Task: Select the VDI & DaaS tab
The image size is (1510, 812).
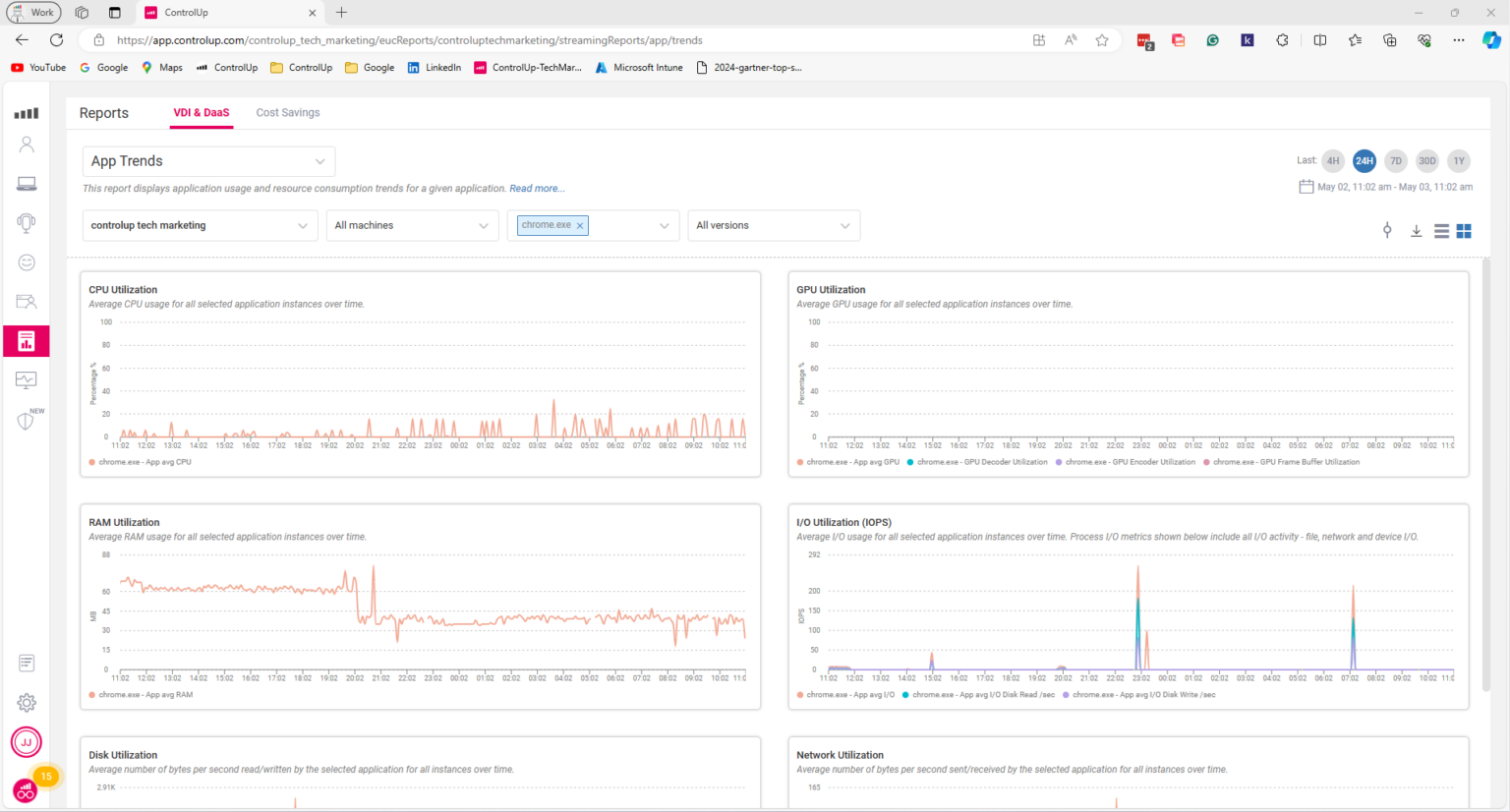Action: [x=201, y=112]
